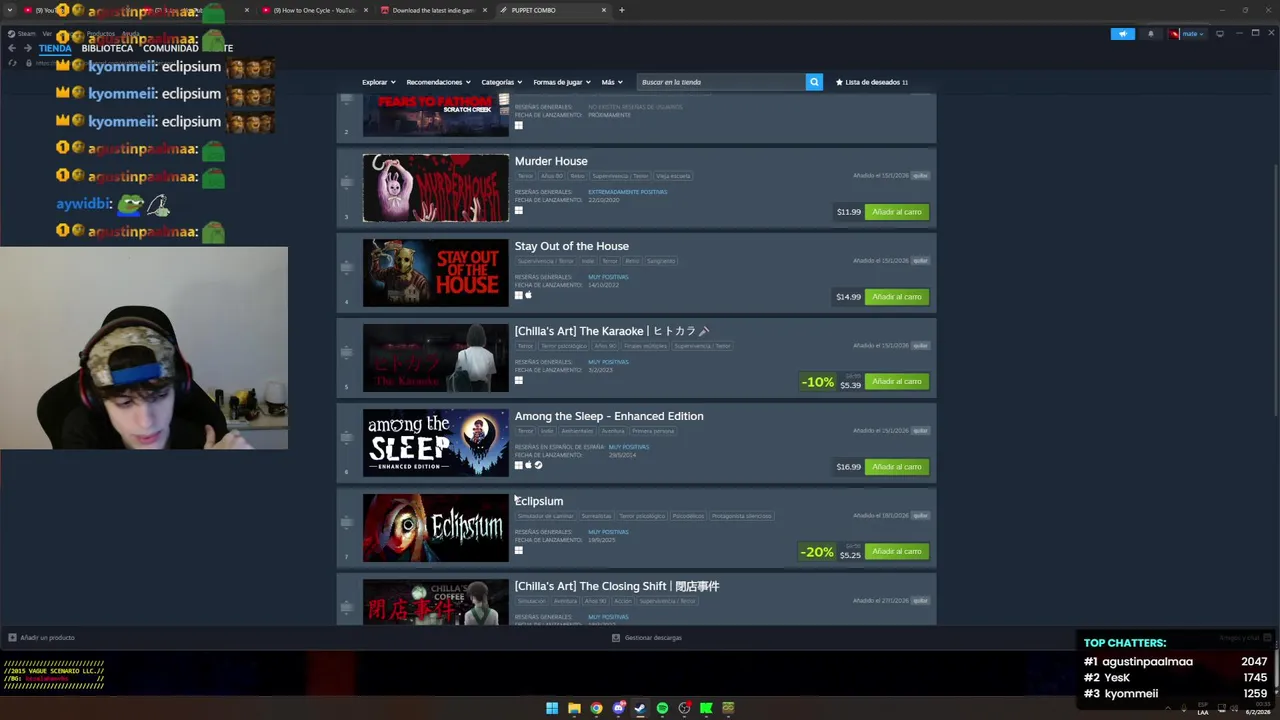Switch to the TIENDA tab
Image resolution: width=1280 pixels, height=720 pixels.
click(x=55, y=48)
